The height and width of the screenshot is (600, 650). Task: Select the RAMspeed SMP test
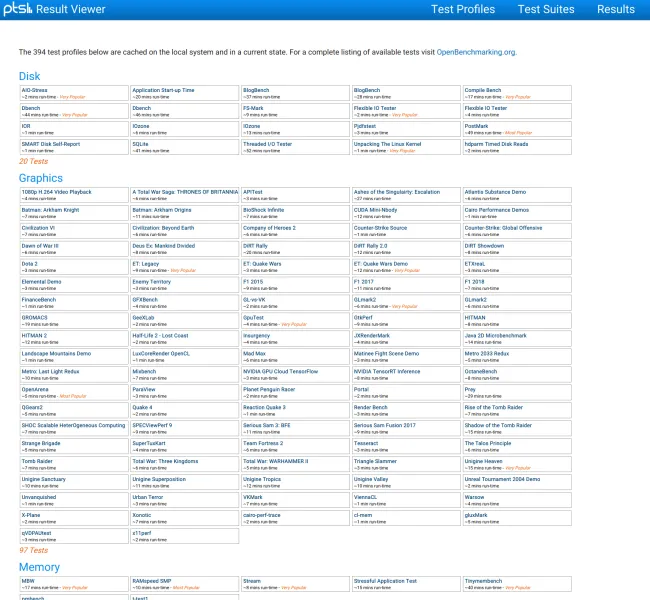tap(184, 584)
